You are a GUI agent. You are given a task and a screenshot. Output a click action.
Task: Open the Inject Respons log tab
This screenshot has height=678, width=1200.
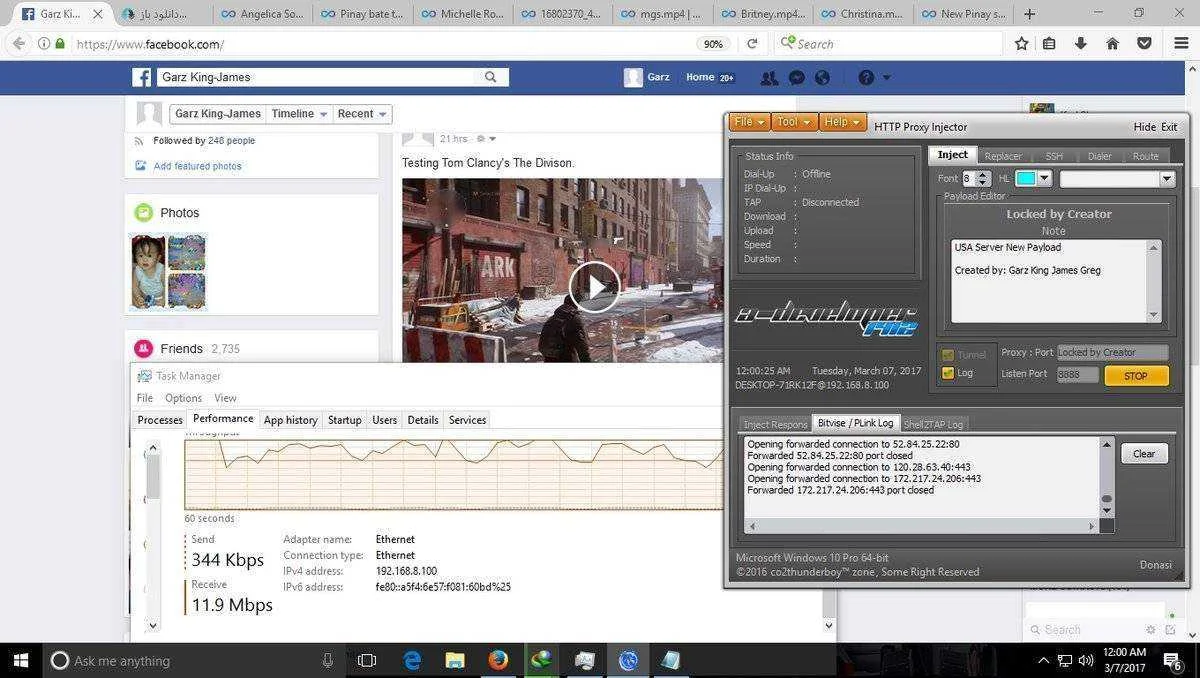pyautogui.click(x=774, y=424)
